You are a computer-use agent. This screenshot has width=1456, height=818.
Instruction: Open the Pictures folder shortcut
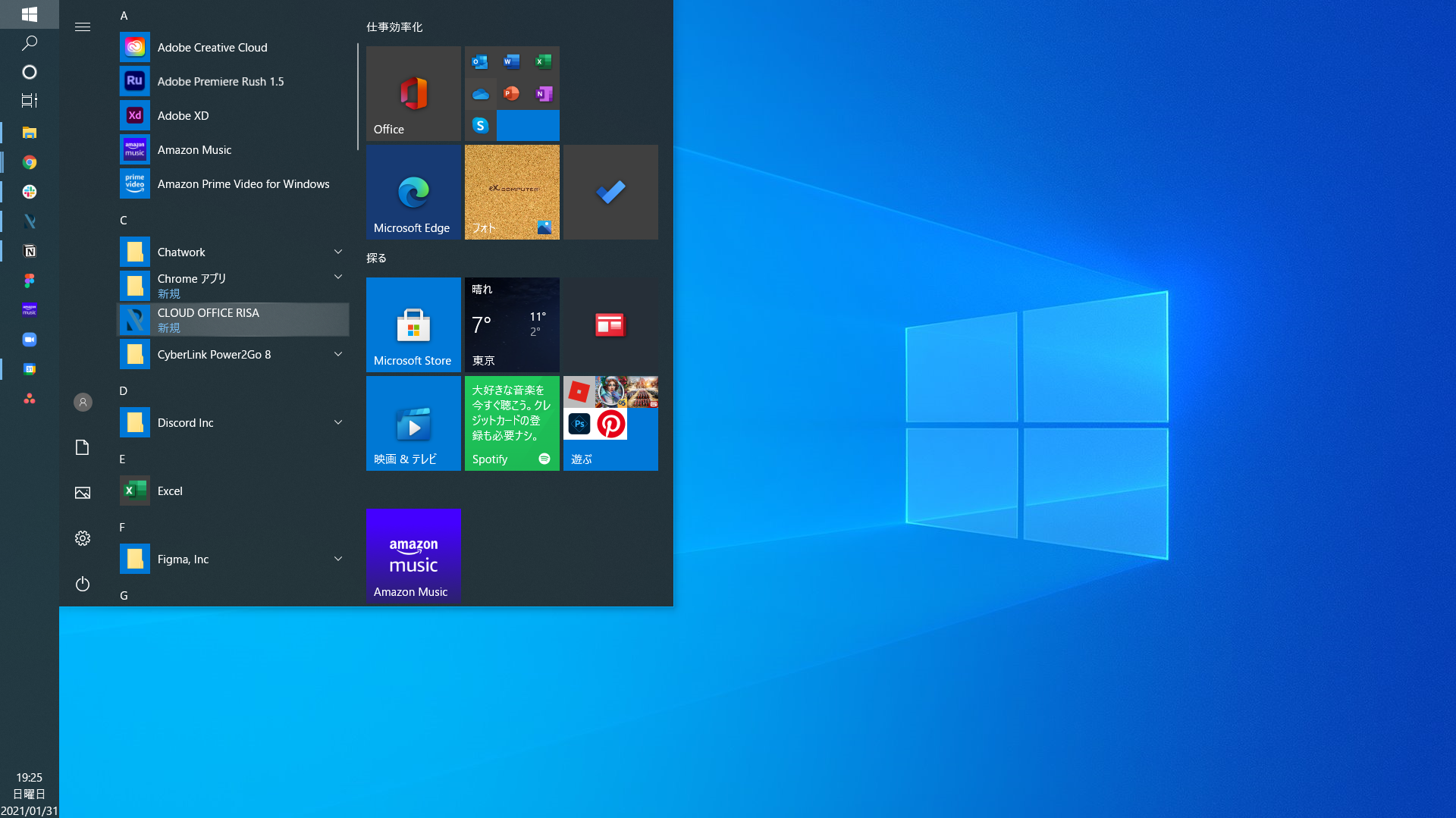(x=83, y=493)
